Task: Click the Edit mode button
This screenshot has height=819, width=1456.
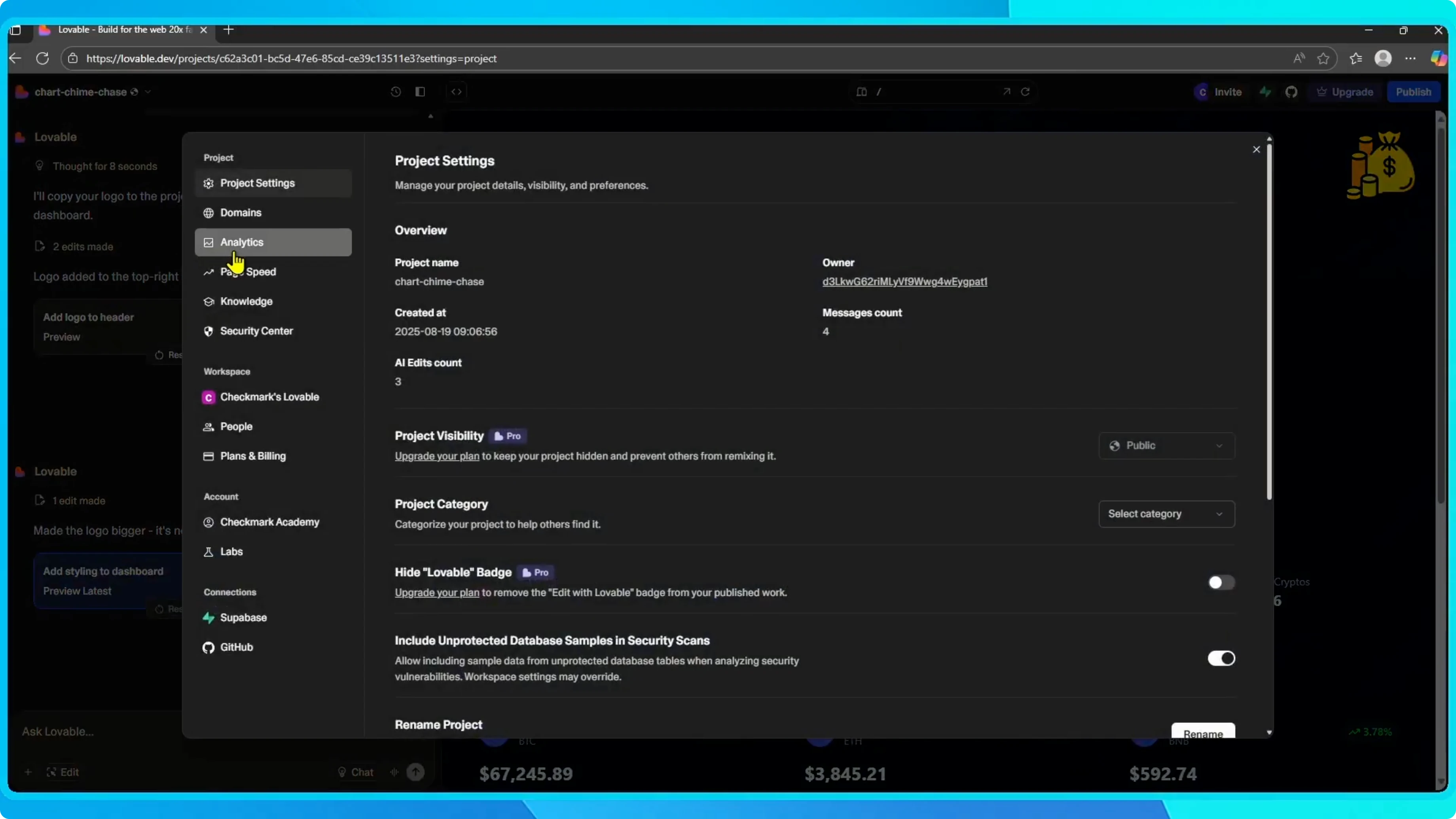Action: pos(63,772)
